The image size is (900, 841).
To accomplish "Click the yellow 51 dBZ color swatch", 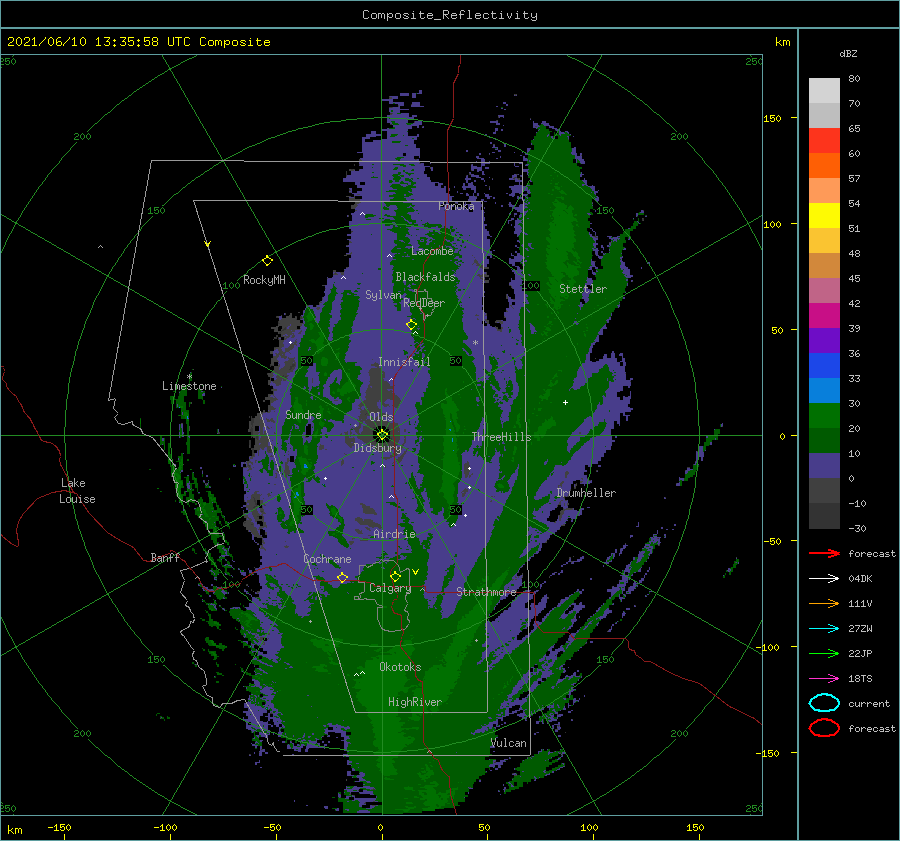I will point(824,215).
